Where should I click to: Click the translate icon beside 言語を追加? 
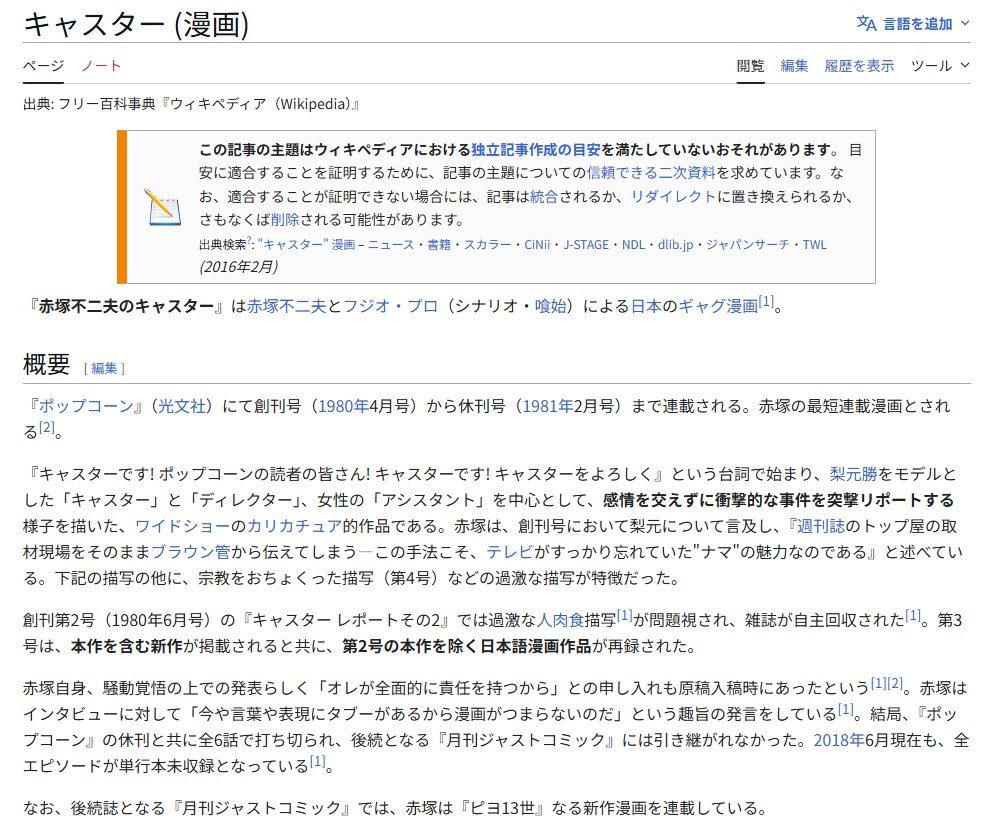(866, 23)
